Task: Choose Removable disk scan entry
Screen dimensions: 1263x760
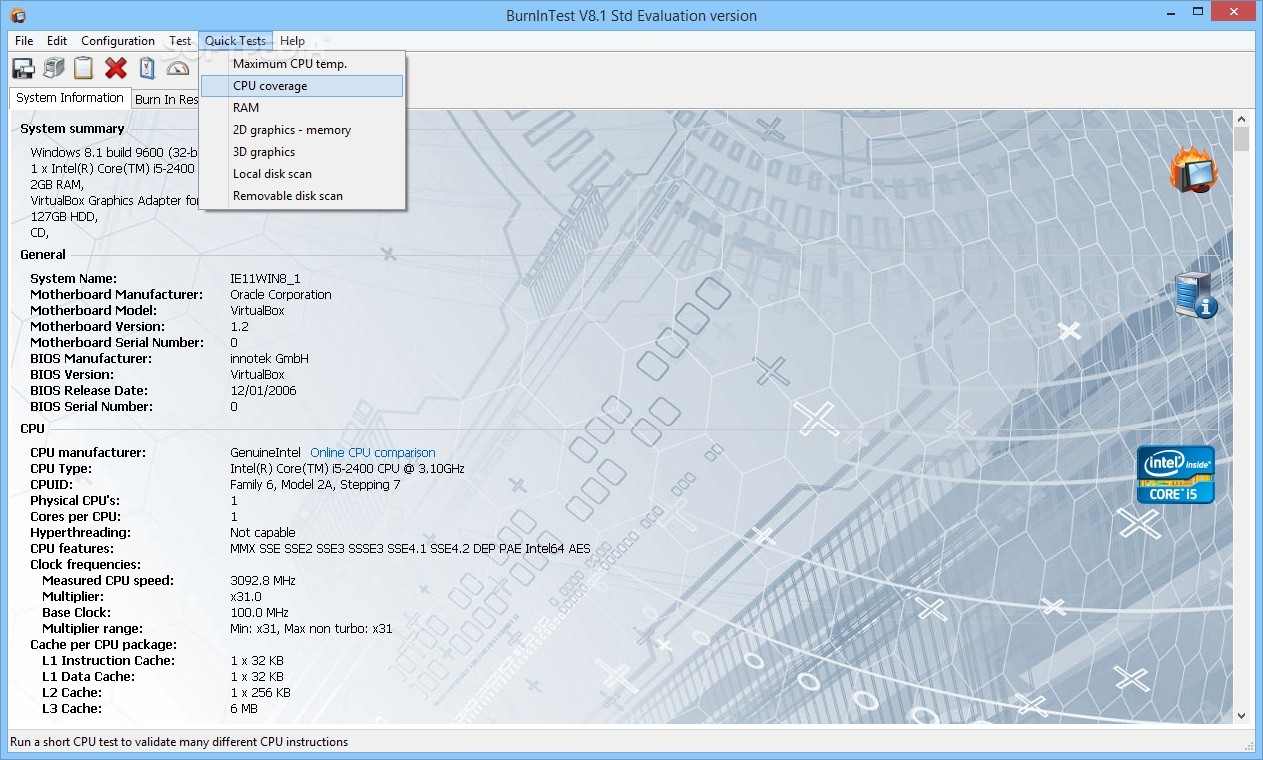Action: [x=303, y=196]
